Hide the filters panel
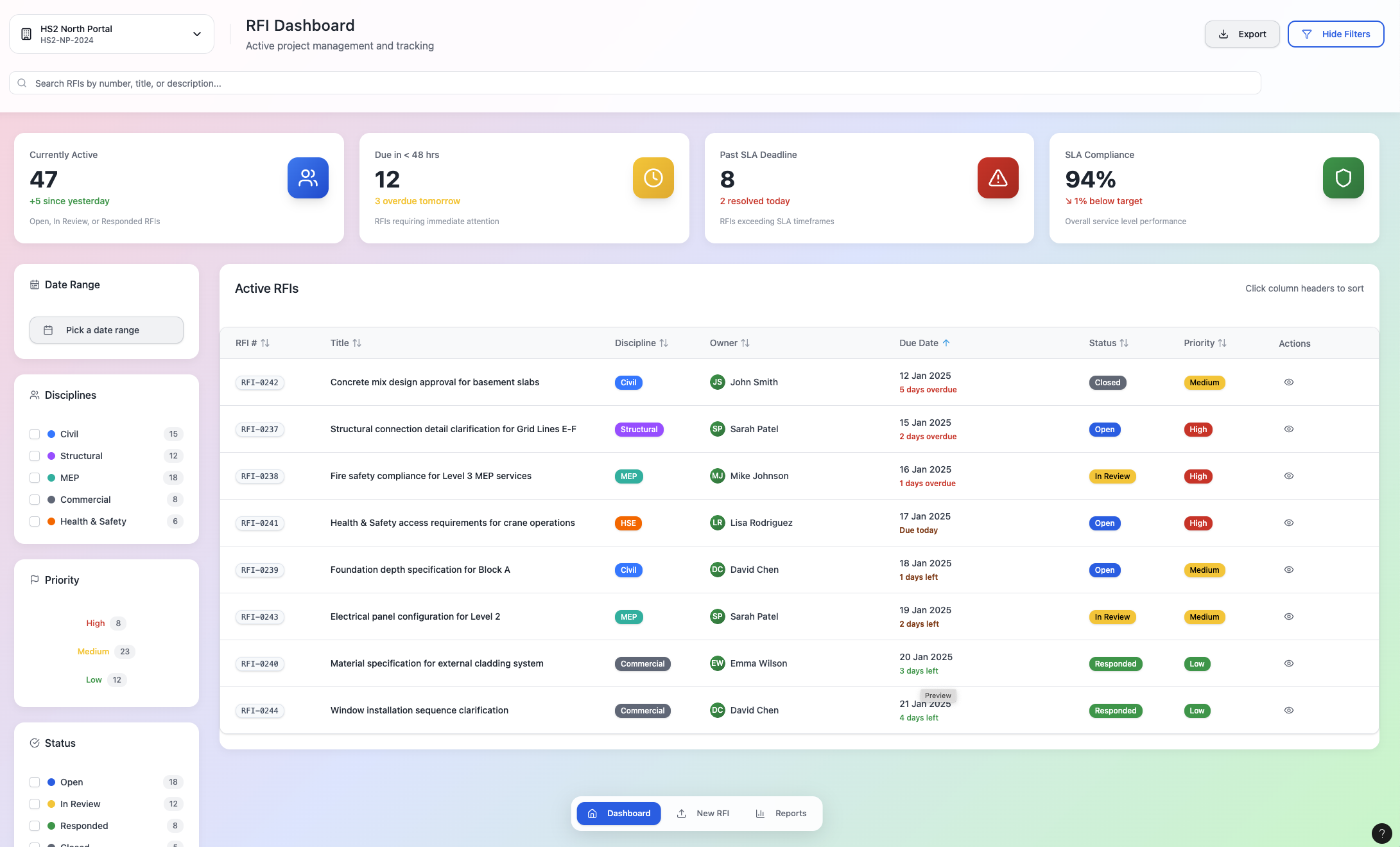The width and height of the screenshot is (1400, 847). click(1336, 33)
